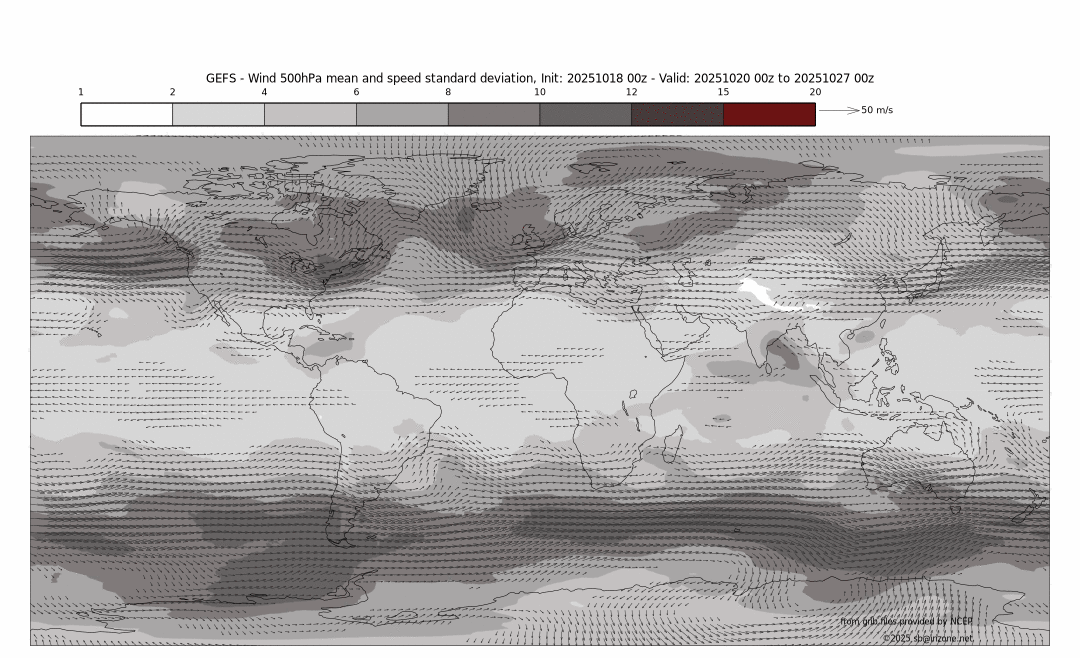Click the 2–4 light gray legend swatch
Image resolution: width=1080 pixels, height=658 pixels.
point(218,114)
